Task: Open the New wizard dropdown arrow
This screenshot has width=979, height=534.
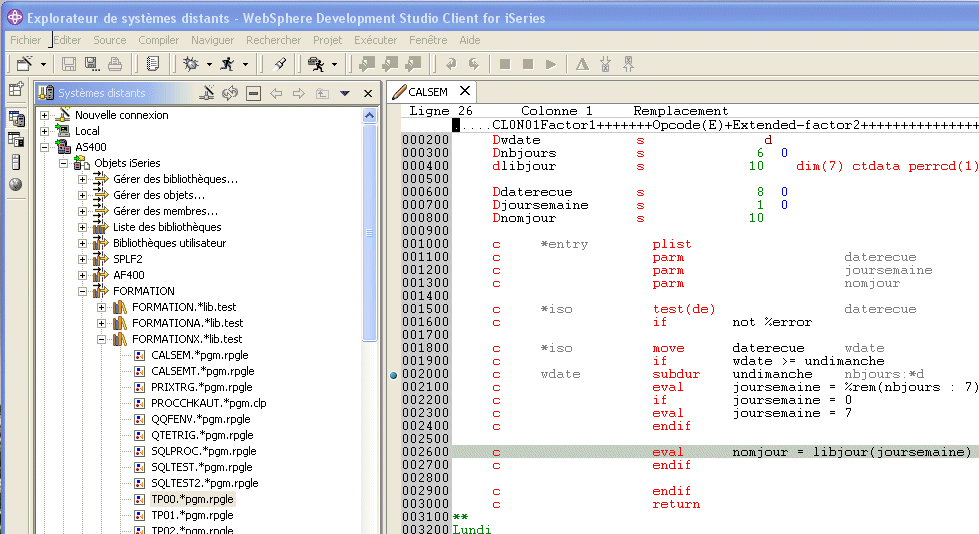Action: [x=43, y=64]
